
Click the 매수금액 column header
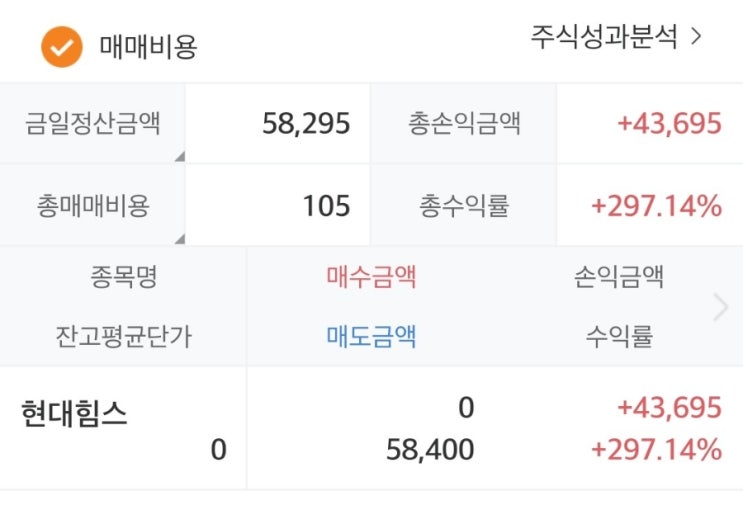[371, 276]
